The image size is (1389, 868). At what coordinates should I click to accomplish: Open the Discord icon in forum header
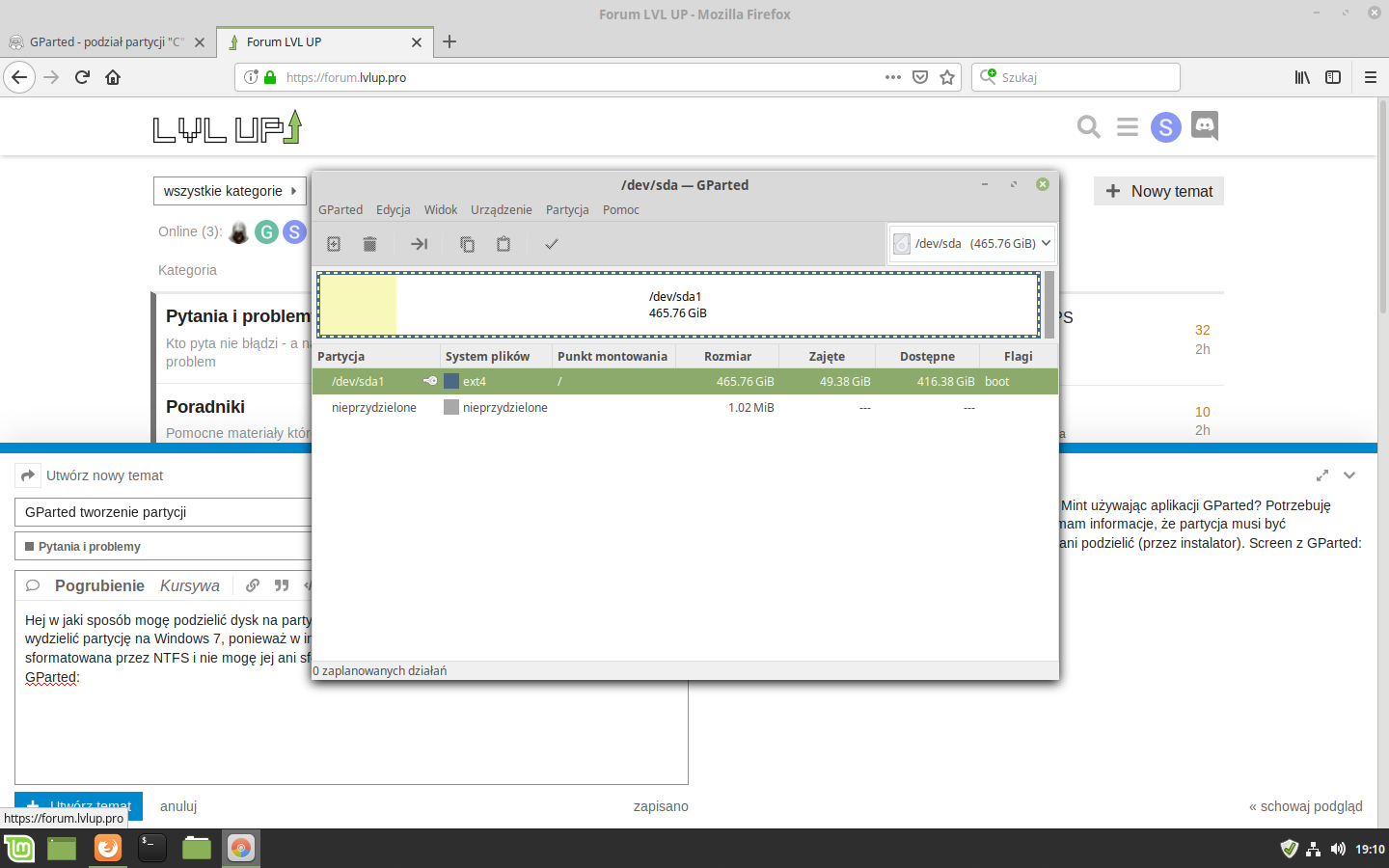pyautogui.click(x=1205, y=126)
